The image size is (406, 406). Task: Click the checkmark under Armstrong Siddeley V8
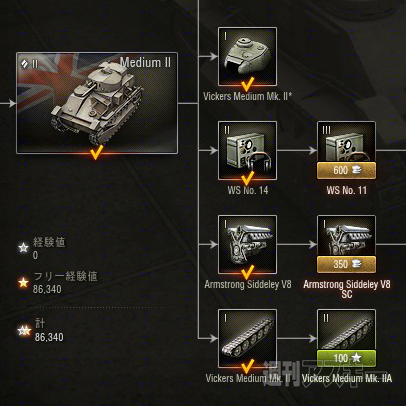pos(247,272)
